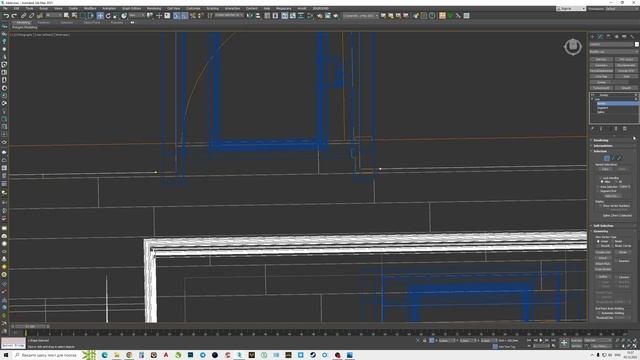Choose the Select Object tool
640x360 pixels.
67,16
